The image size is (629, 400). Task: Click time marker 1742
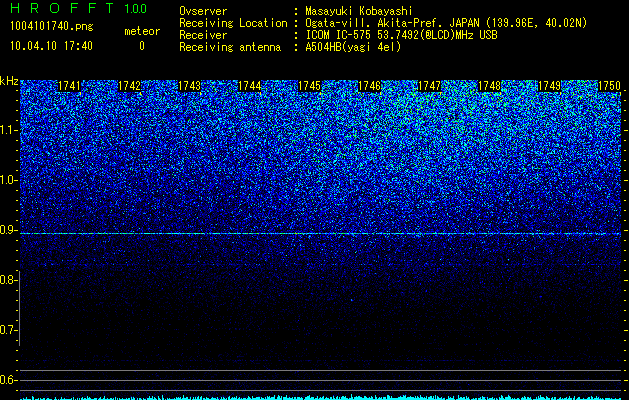click(x=130, y=86)
